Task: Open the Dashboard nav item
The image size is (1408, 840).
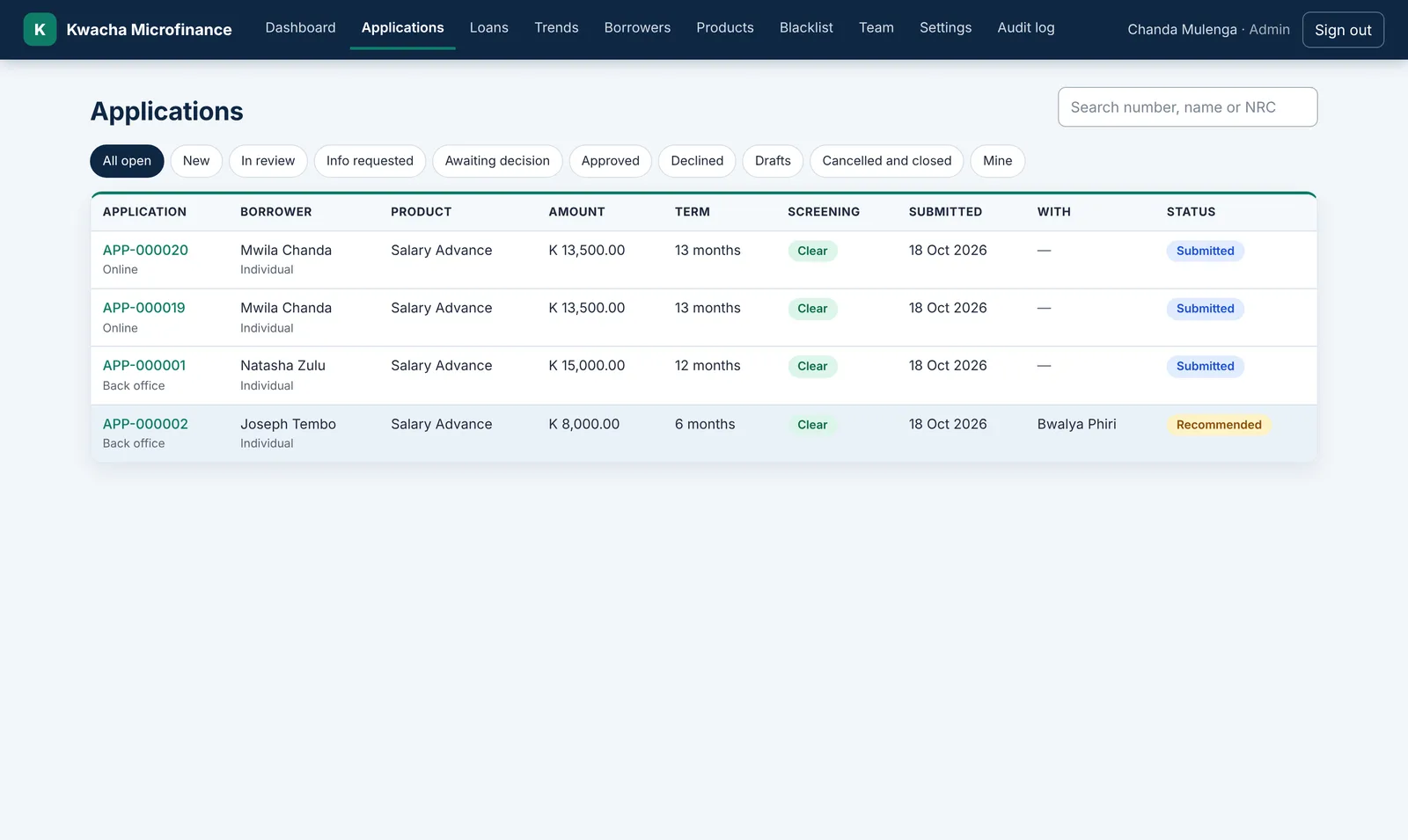Action: (300, 28)
